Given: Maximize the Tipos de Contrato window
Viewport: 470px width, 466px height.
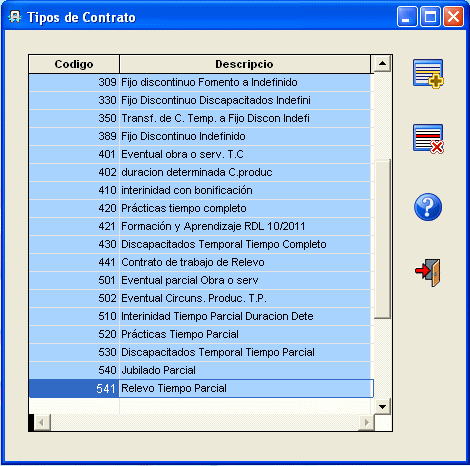Looking at the screenshot, I should [430, 17].
